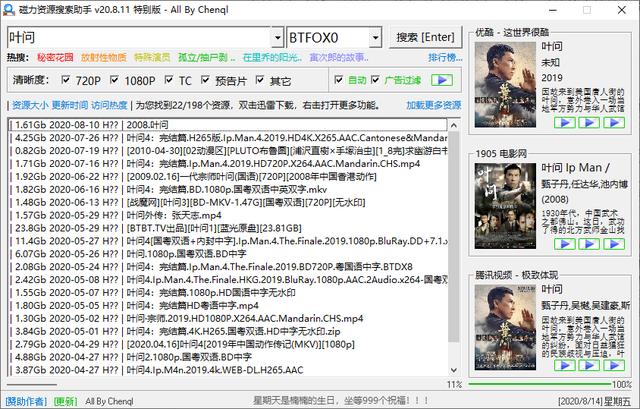Click first play button in 1905 电影网 panel
The image size is (640, 409).
tap(563, 244)
